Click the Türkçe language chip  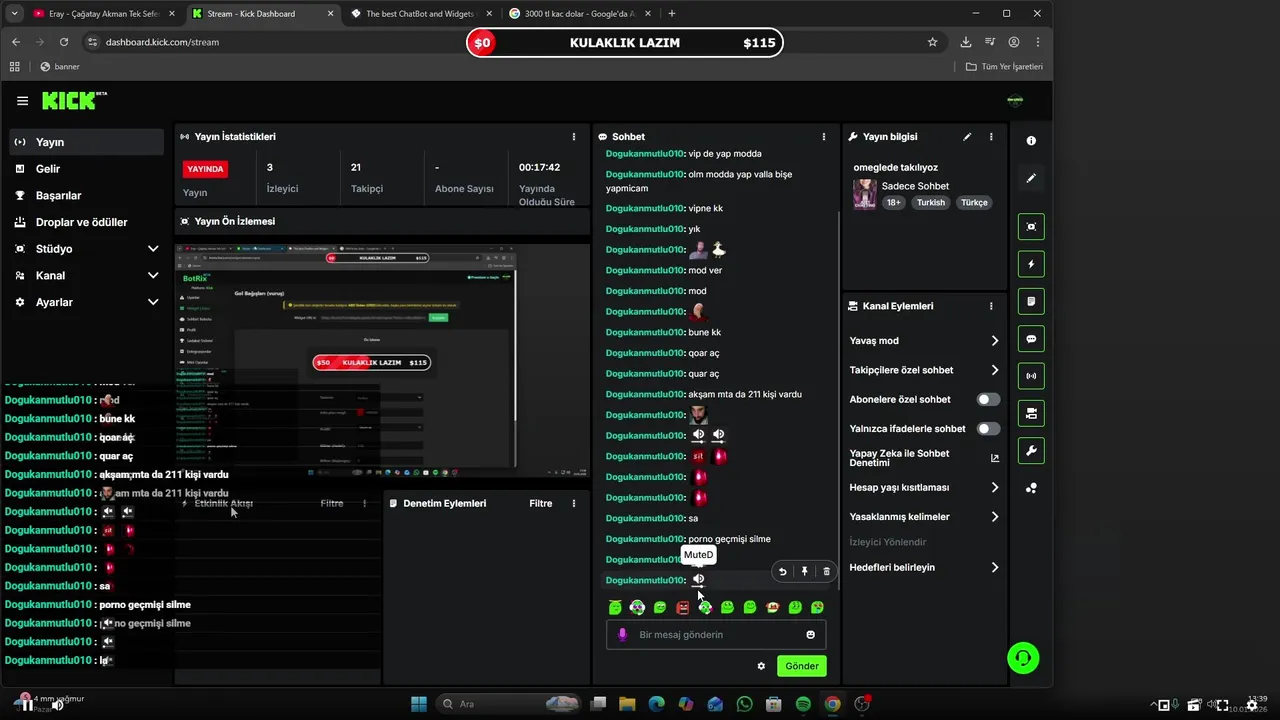pyautogui.click(x=974, y=202)
